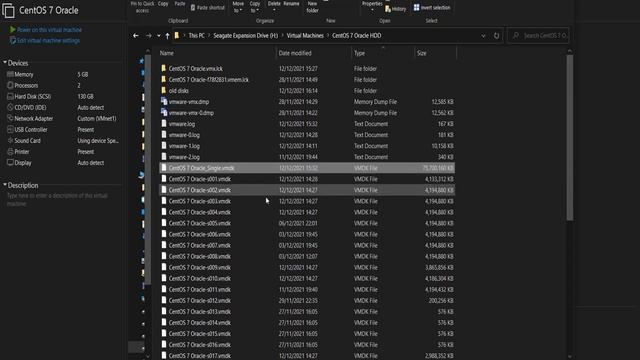The width and height of the screenshot is (640, 360).
Task: Click the file list vertical scrollbar
Action: click(x=569, y=138)
